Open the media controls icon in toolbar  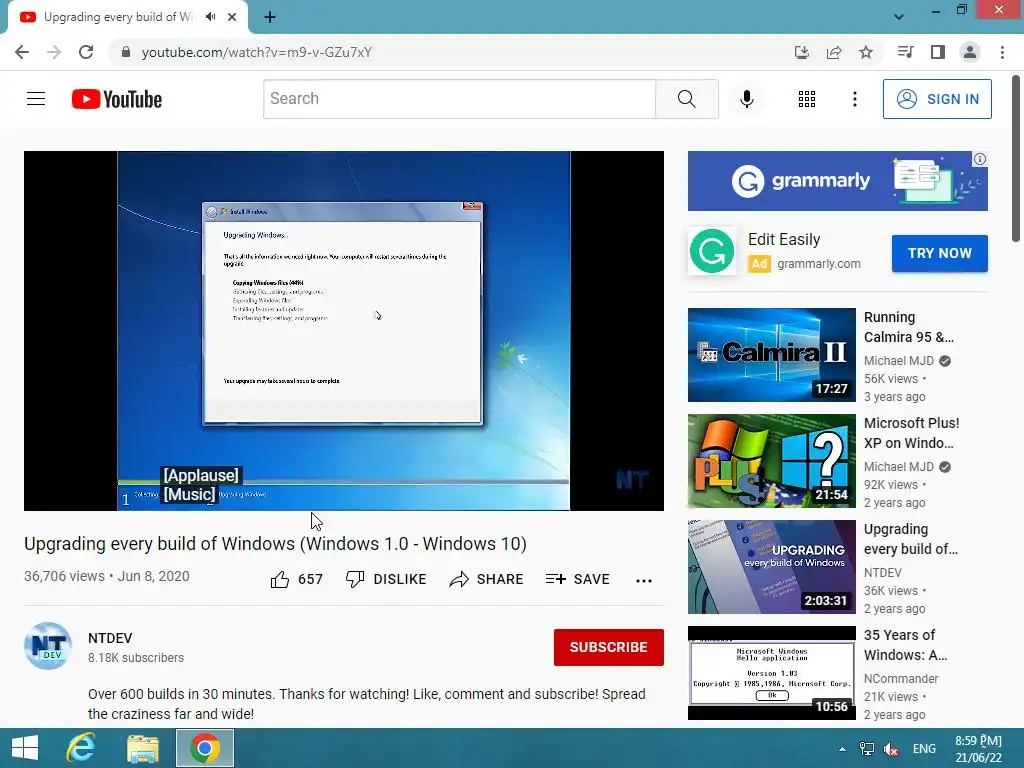pyautogui.click(x=905, y=52)
